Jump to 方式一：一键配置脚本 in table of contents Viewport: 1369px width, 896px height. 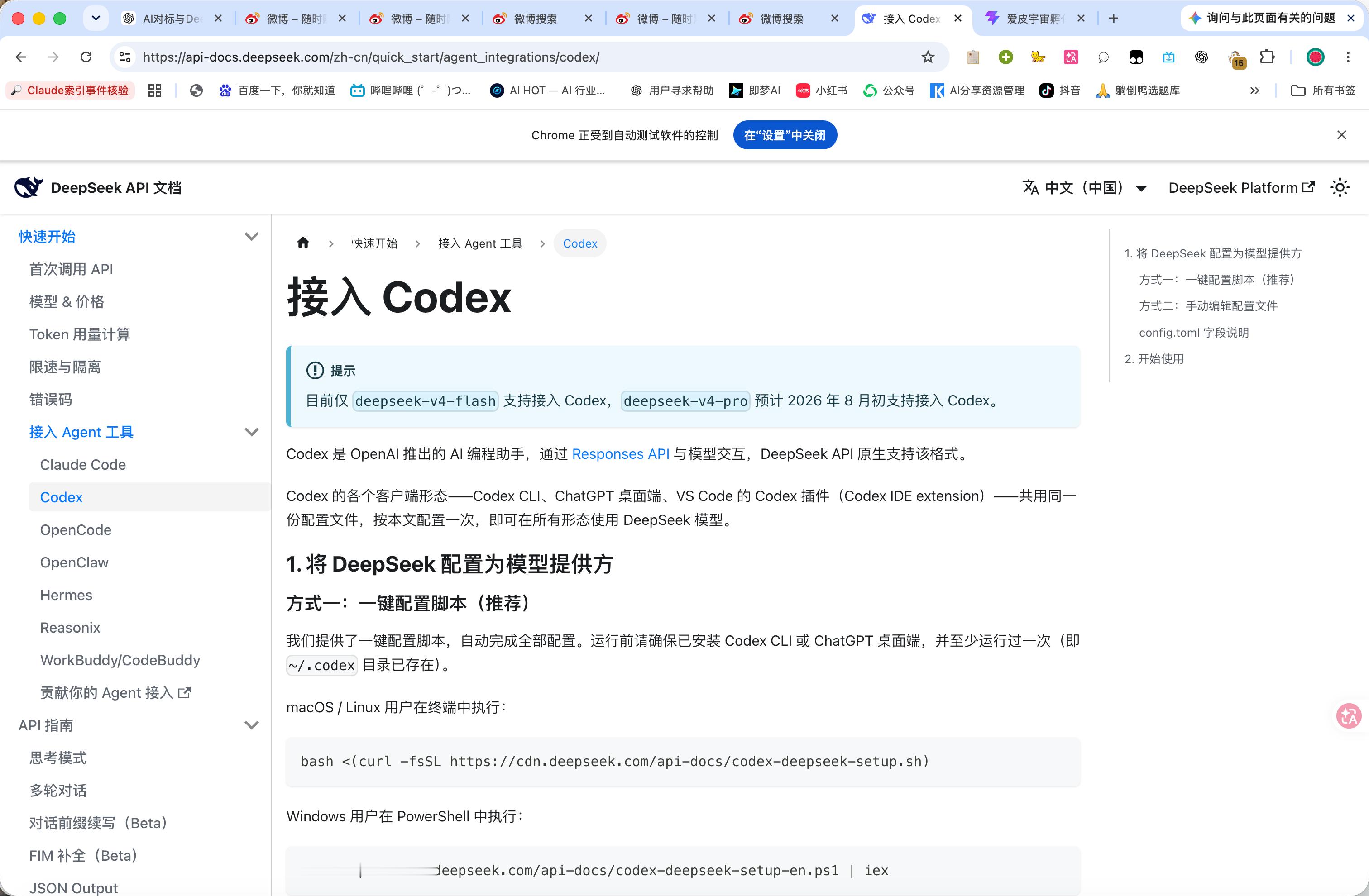pos(1216,280)
